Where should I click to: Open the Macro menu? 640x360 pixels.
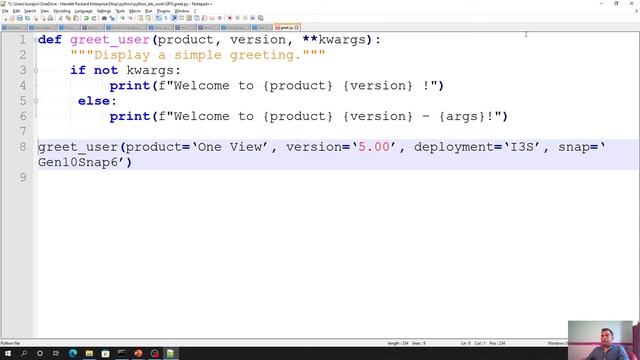(135, 11)
